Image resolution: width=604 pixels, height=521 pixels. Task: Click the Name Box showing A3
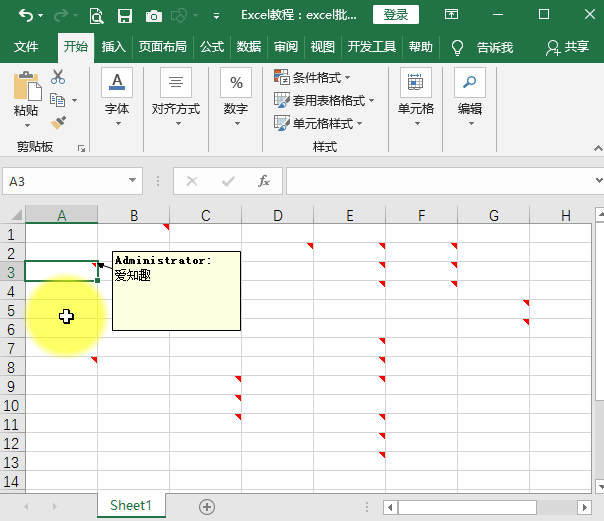[65, 181]
